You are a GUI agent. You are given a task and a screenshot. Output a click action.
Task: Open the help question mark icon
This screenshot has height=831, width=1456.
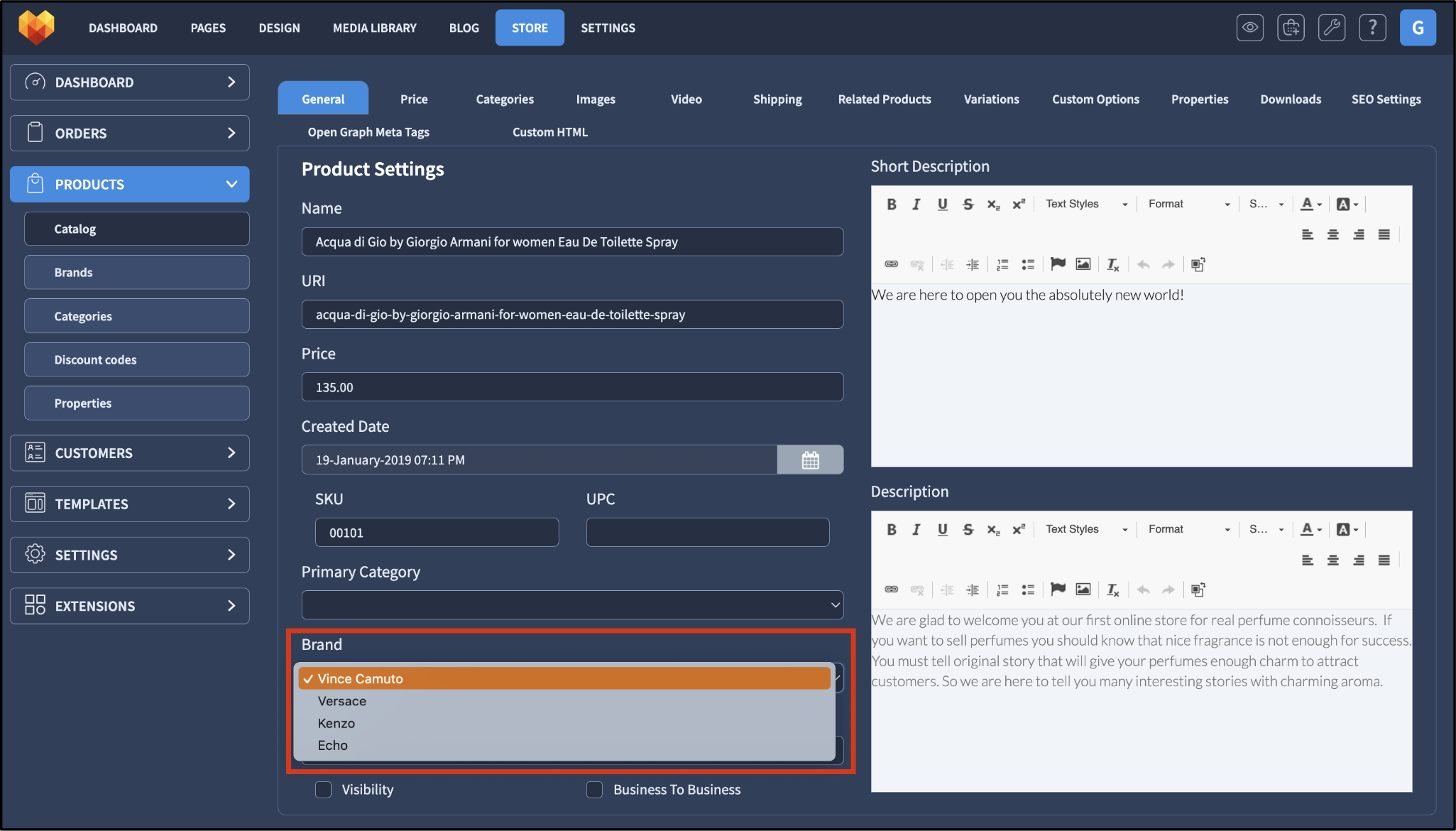click(x=1373, y=28)
